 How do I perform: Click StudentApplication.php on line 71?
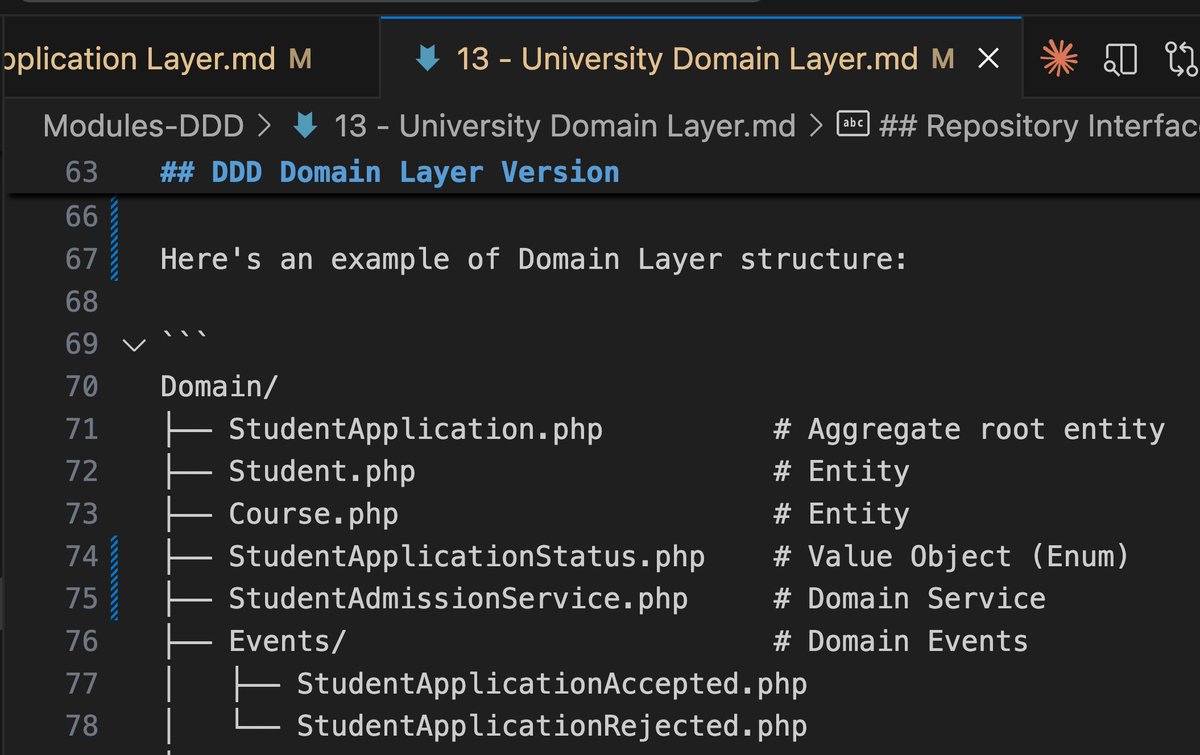coord(415,429)
